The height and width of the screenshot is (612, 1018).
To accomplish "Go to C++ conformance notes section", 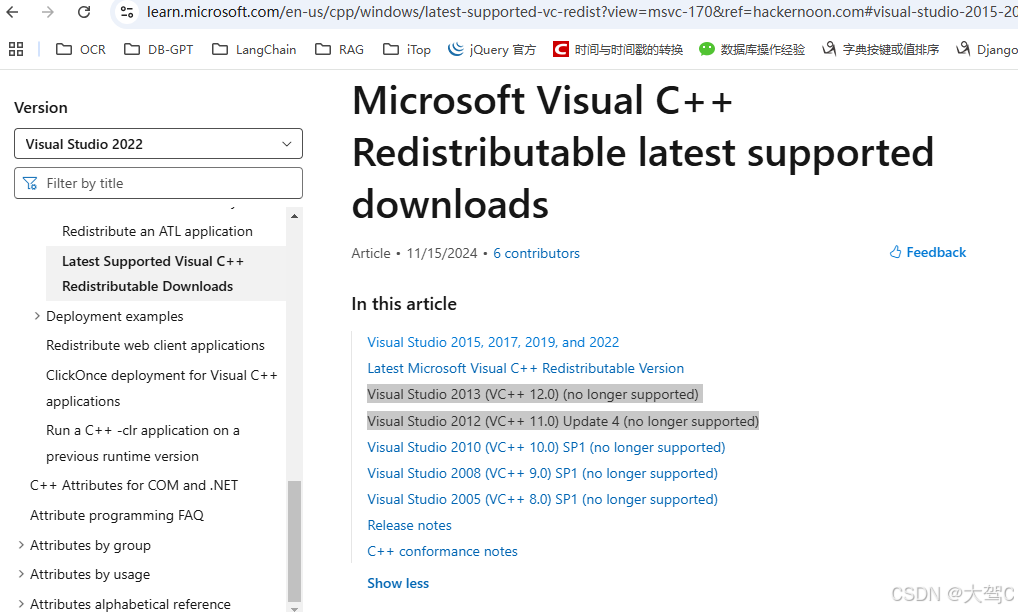I will [442, 551].
